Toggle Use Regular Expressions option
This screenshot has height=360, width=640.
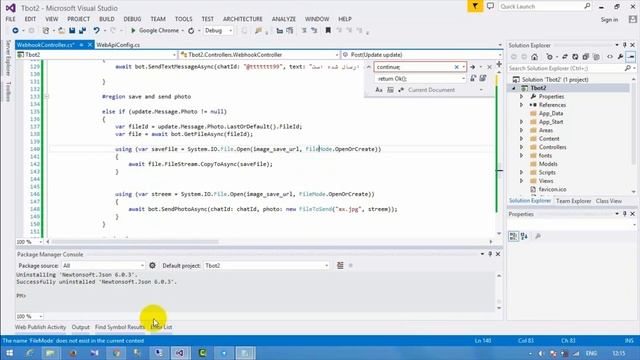coord(401,90)
